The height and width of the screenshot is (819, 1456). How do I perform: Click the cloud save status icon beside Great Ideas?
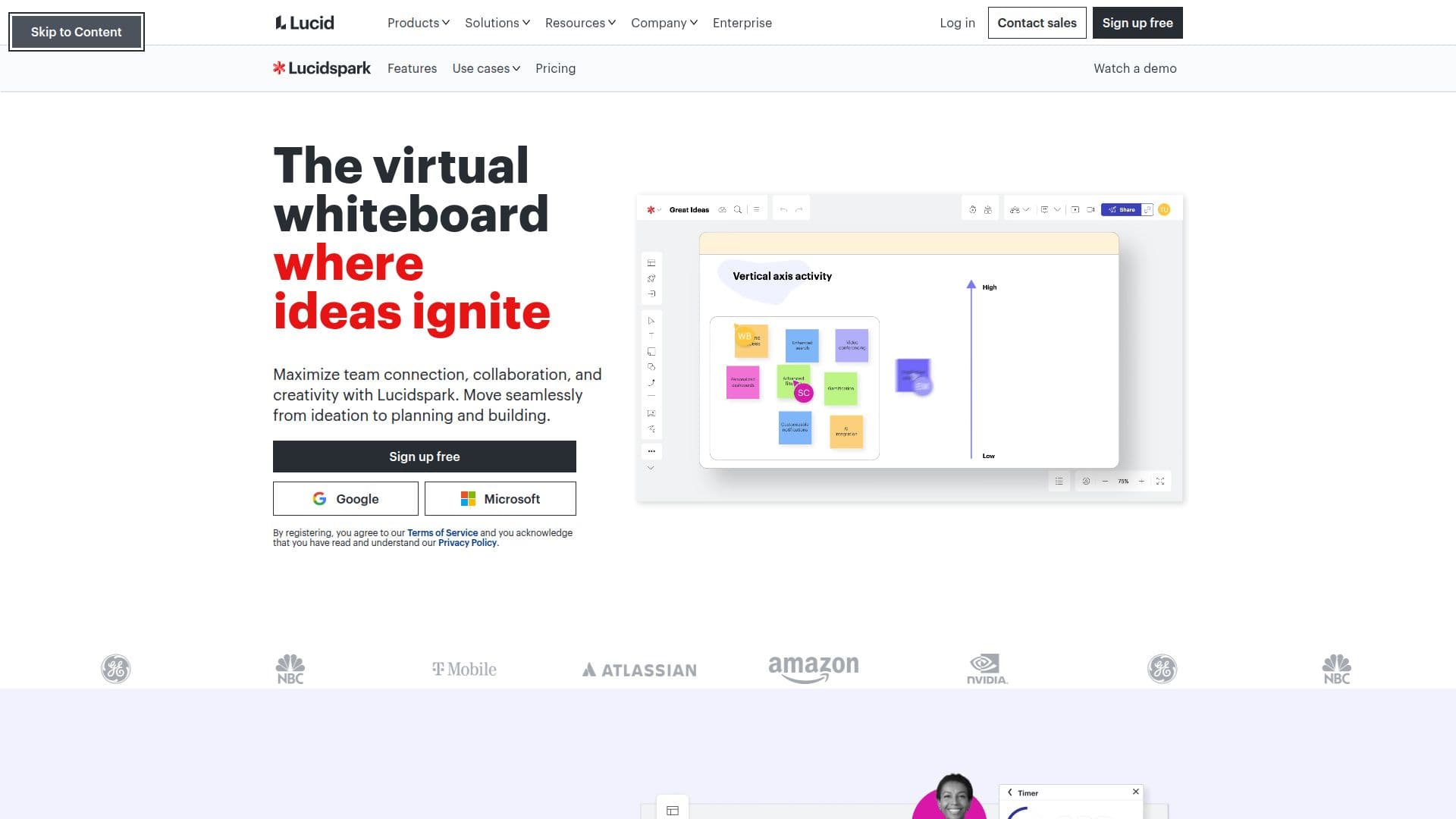coord(722,210)
